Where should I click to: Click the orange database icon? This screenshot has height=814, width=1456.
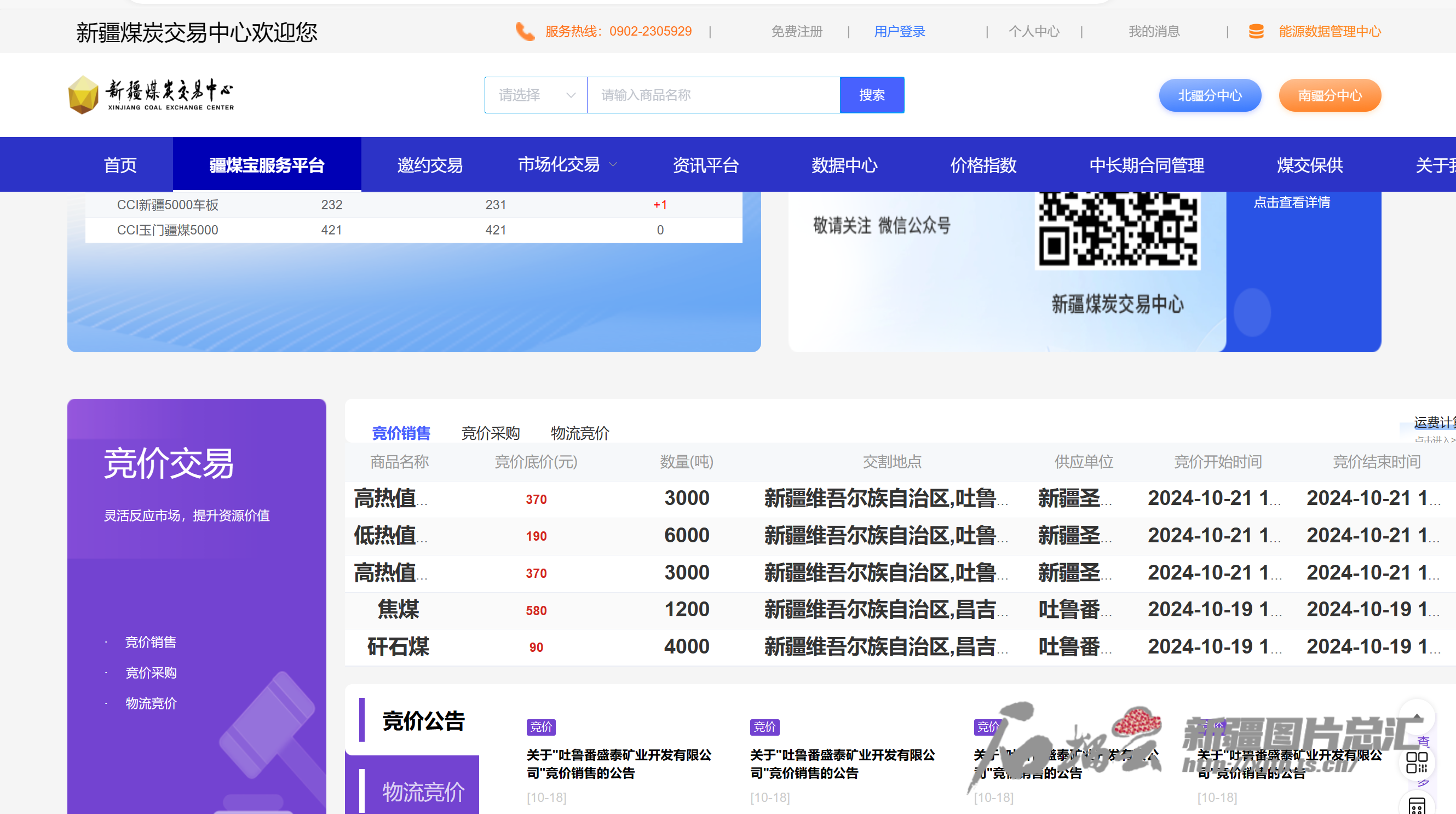[x=1256, y=31]
